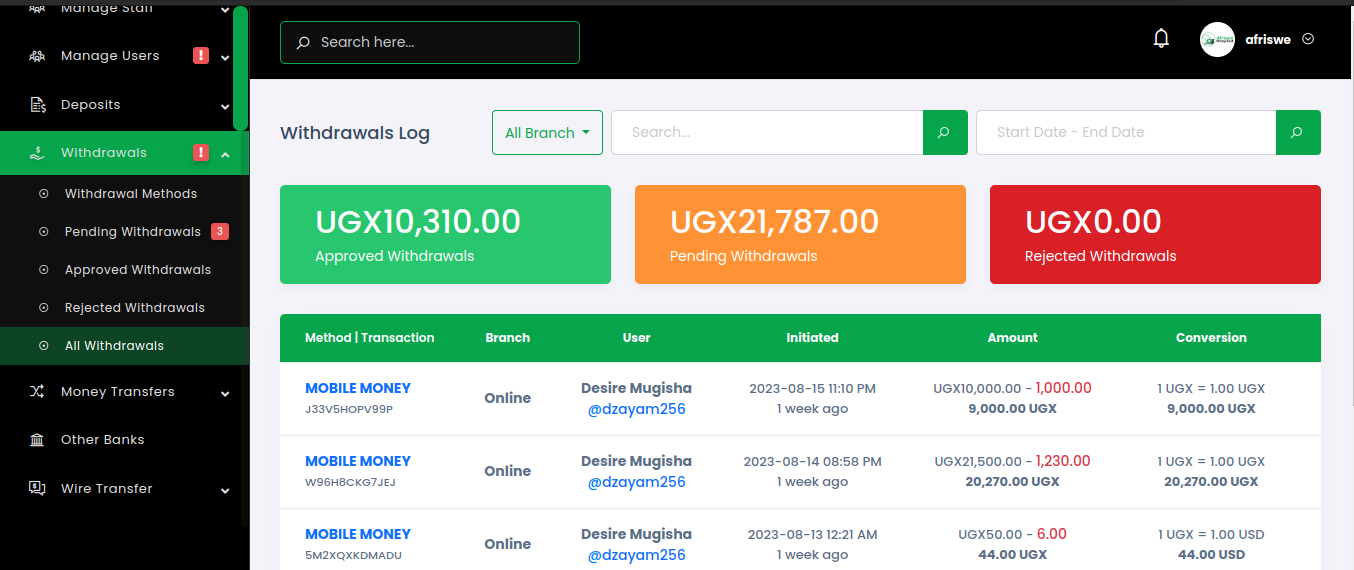This screenshot has width=1354, height=570.
Task: Open Pending Withdrawals submenu
Action: 133,232
